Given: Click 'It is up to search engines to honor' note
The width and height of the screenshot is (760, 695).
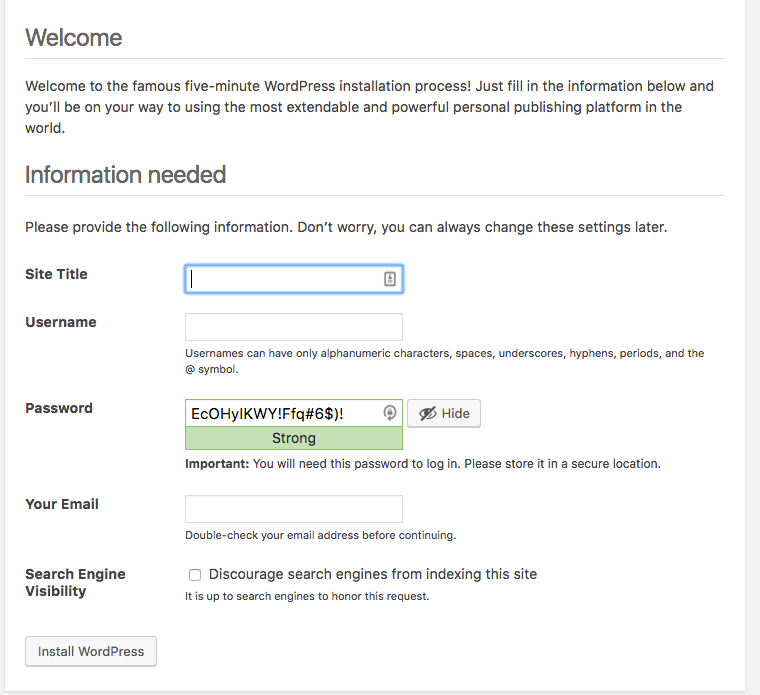Looking at the screenshot, I should (x=307, y=596).
